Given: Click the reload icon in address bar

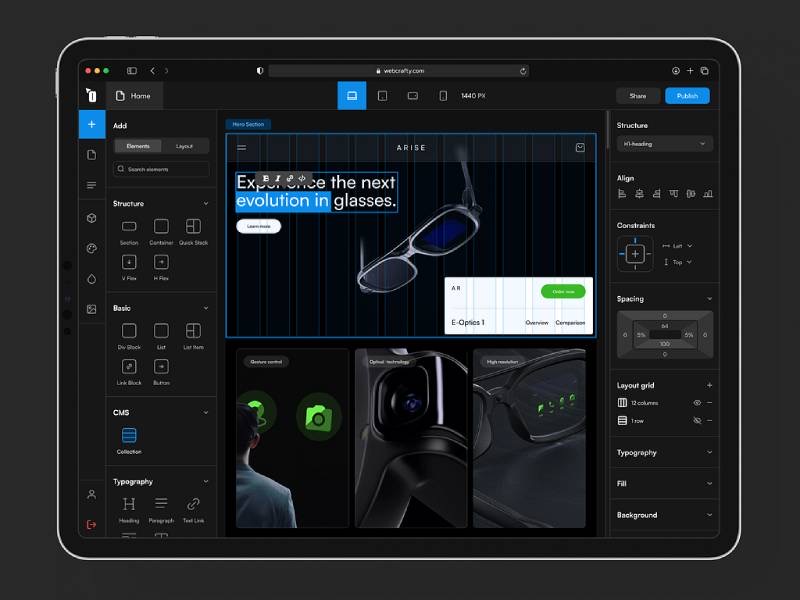Looking at the screenshot, I should (x=523, y=71).
